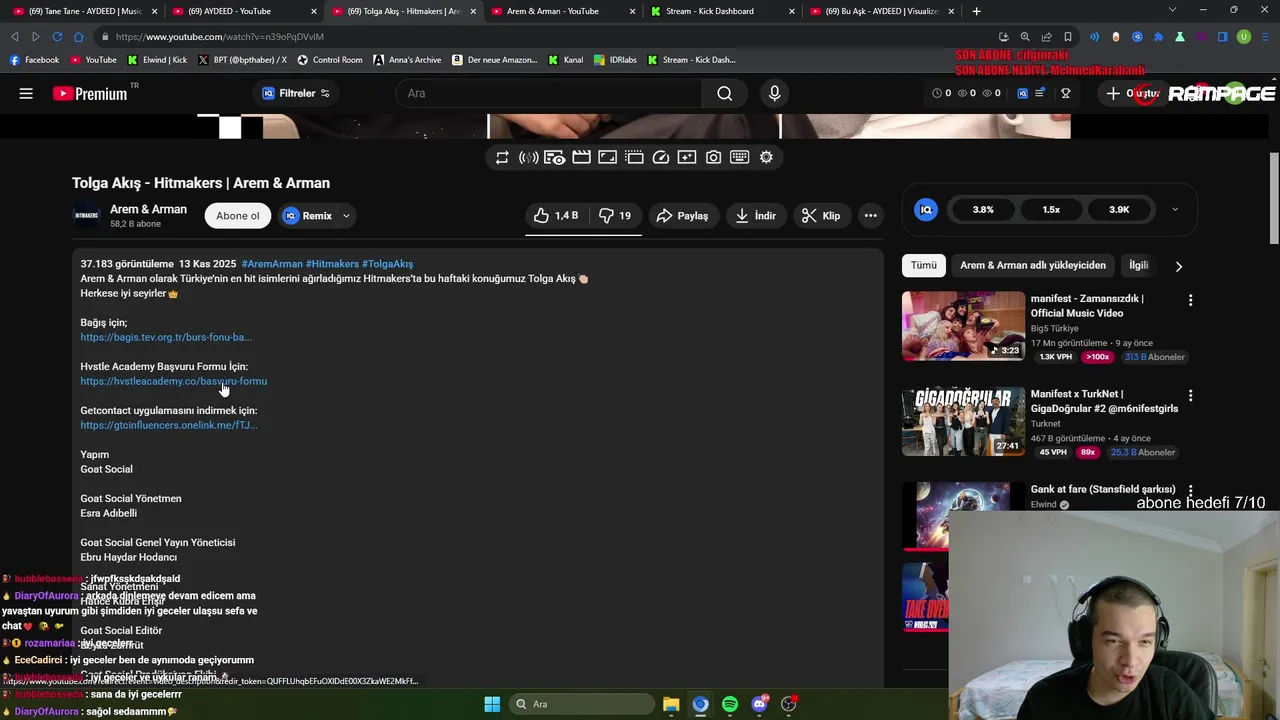The image size is (1280, 720).
Task: Dislike the video with thumbs-down 19
Action: pos(615,215)
